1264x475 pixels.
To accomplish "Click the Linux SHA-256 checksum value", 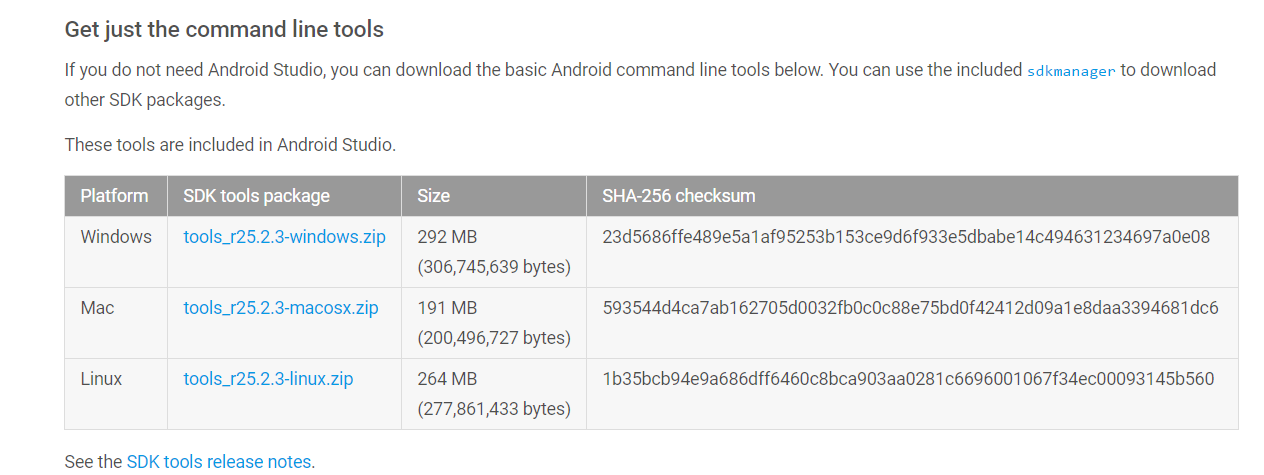I will click(x=908, y=379).
